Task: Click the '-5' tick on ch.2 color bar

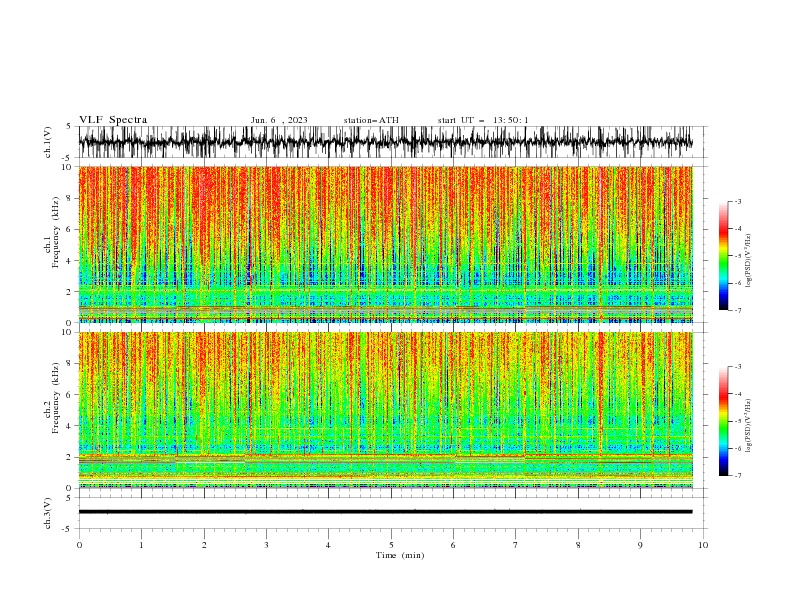Action: point(737,421)
